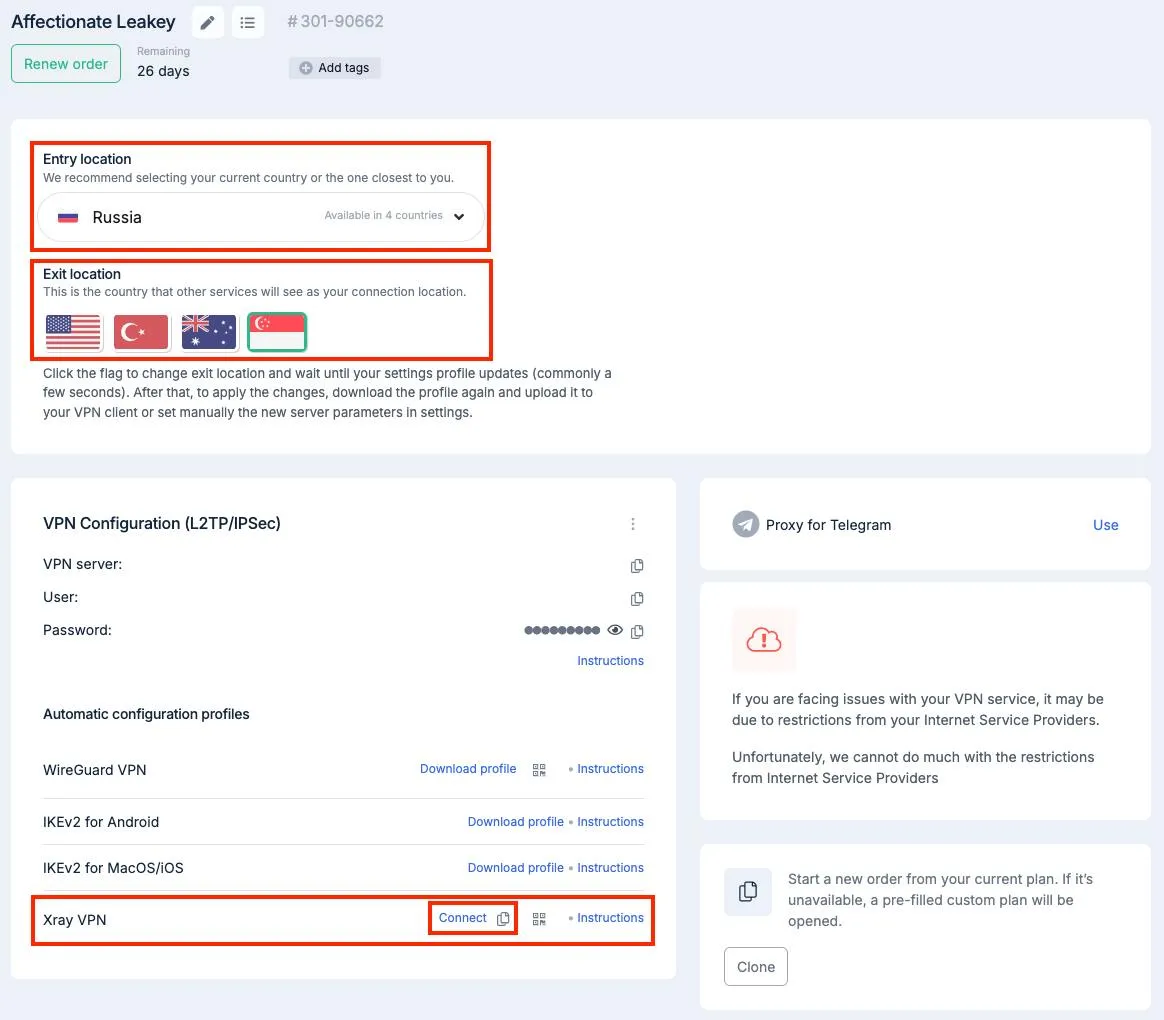Click Use for Proxy for Telegram
This screenshot has height=1020, width=1164.
click(1105, 525)
